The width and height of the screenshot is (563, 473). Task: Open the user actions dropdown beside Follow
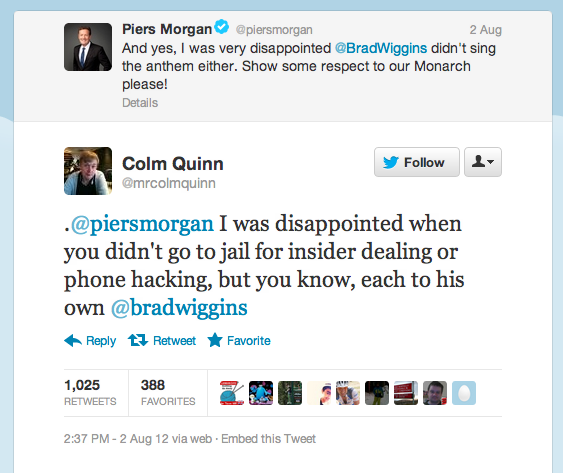click(x=483, y=162)
